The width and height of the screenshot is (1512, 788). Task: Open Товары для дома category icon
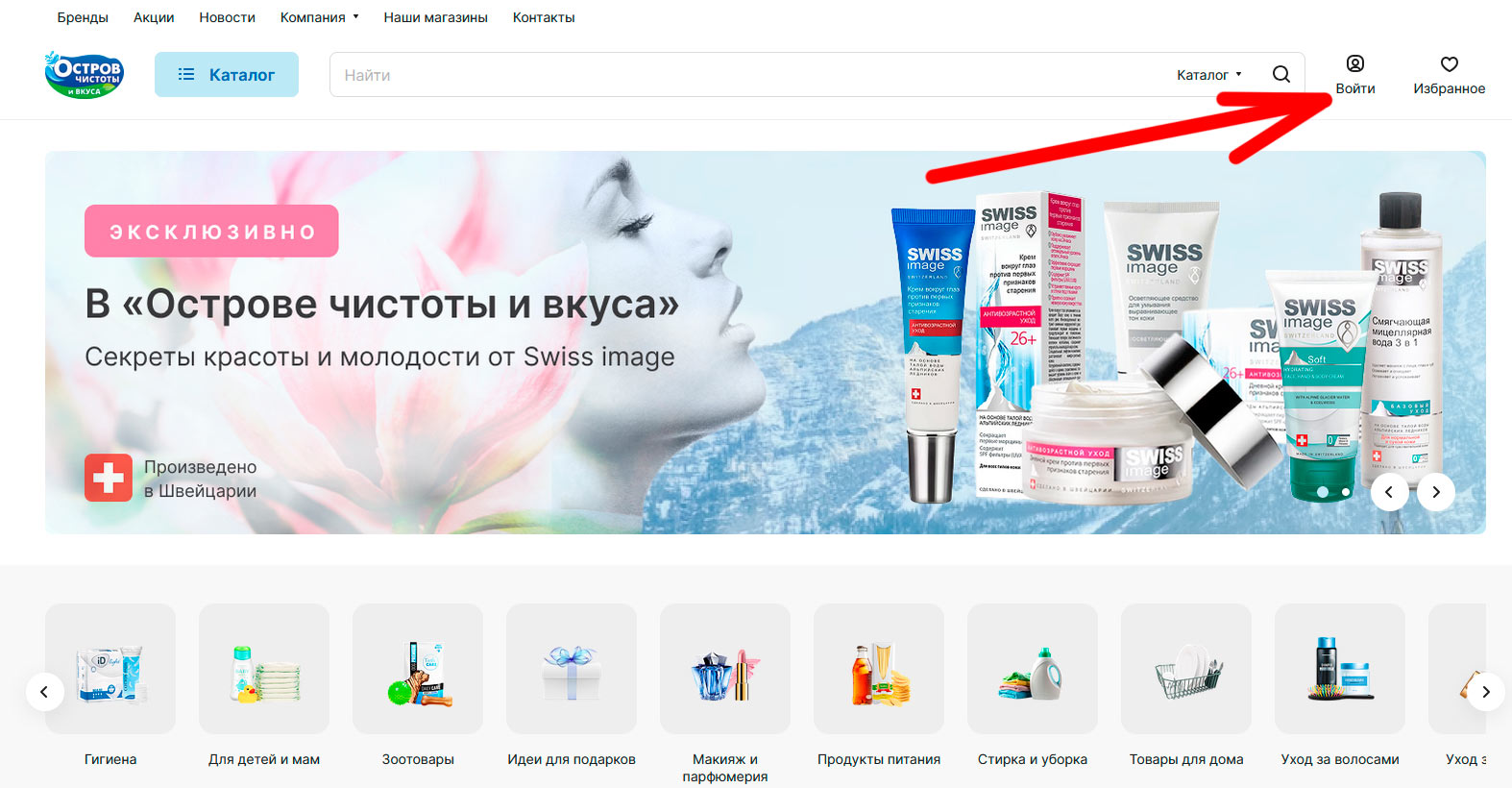1186,669
